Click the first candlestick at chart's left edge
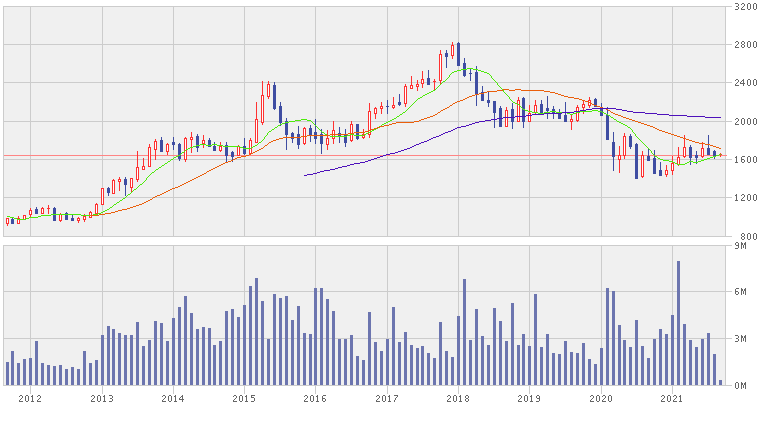Screen dimensions: 772x422 [x=7, y=221]
